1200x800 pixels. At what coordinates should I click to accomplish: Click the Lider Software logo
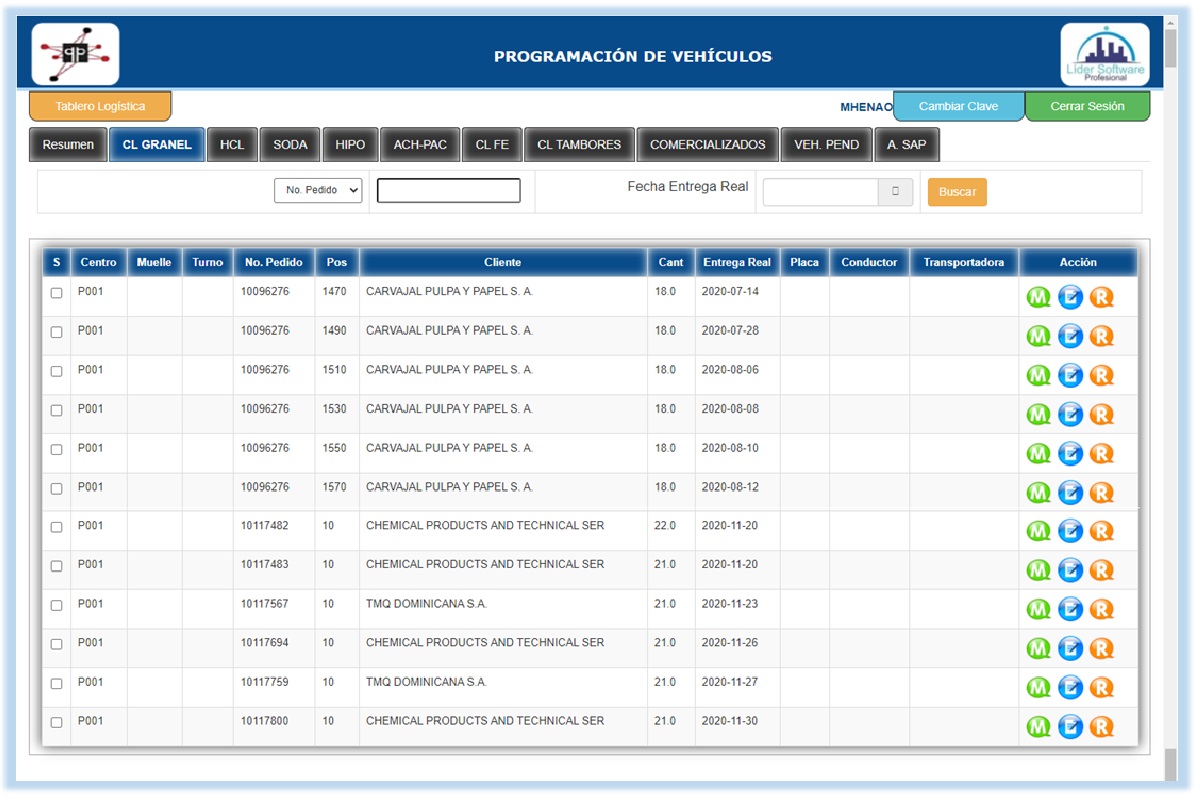click(1104, 55)
